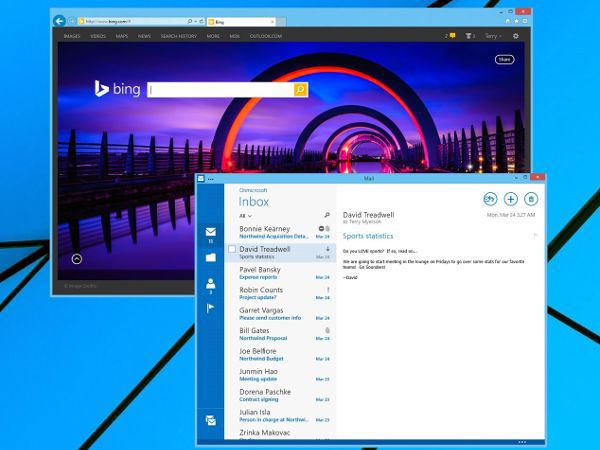Click IE Home icon

pyautogui.click(x=508, y=21)
